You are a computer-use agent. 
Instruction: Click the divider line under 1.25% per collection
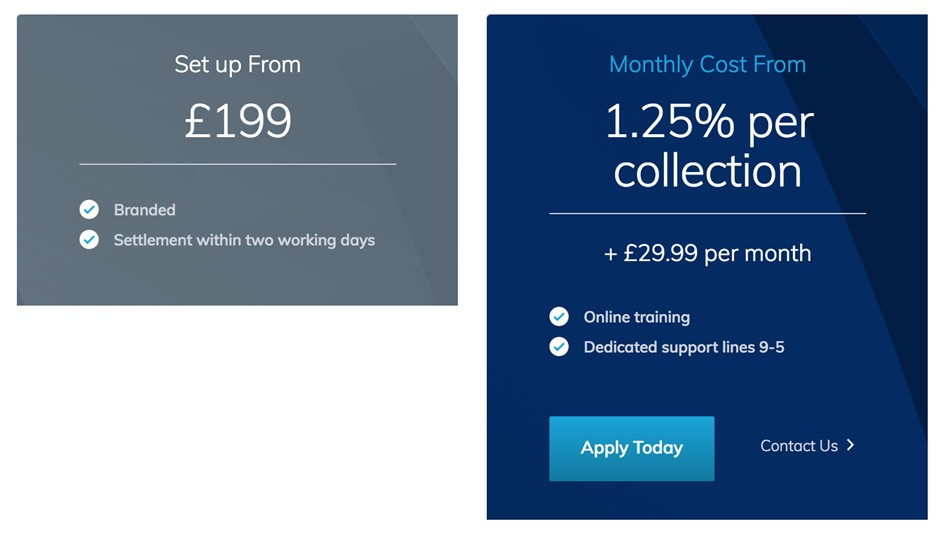708,213
